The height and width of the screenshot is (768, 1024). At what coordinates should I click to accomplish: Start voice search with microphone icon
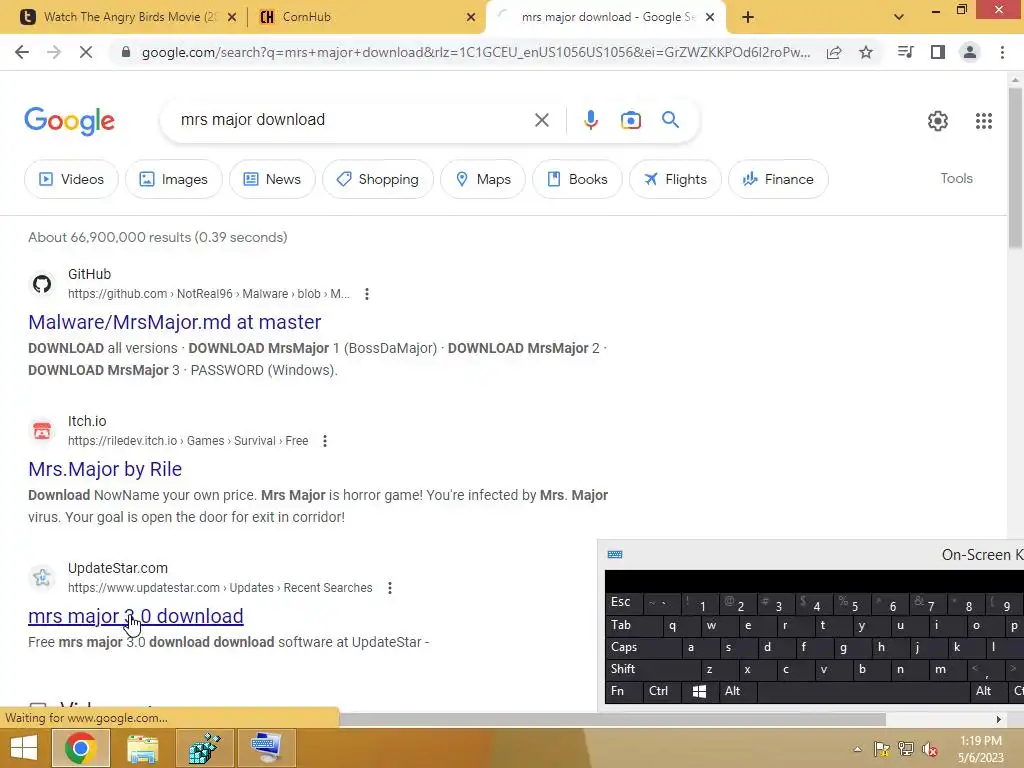click(590, 120)
